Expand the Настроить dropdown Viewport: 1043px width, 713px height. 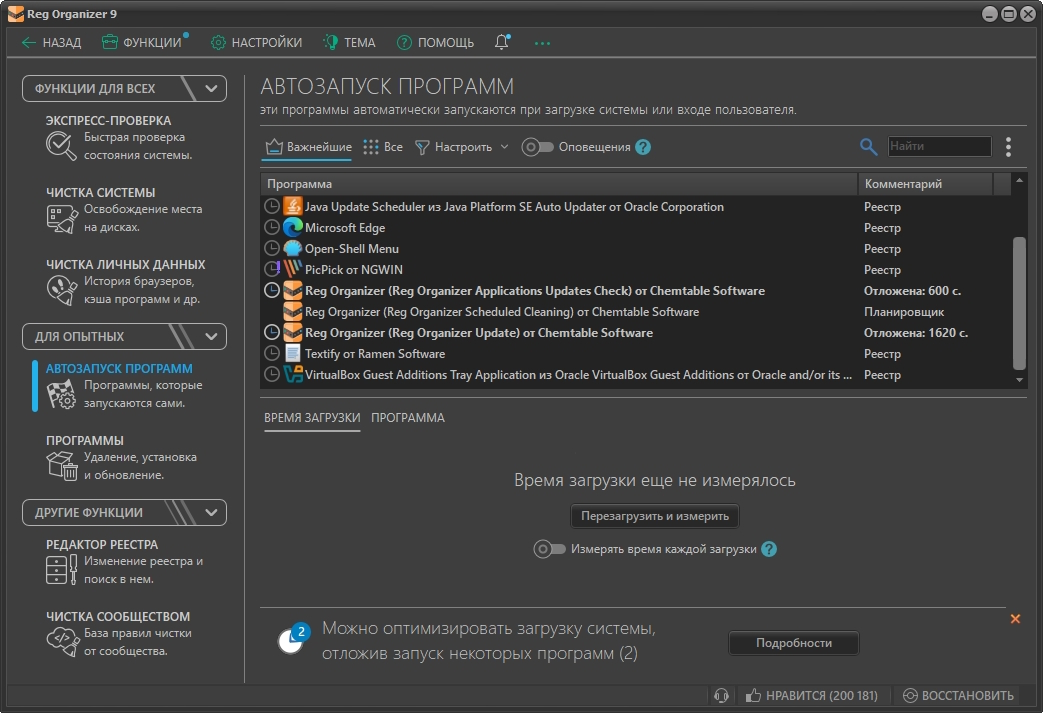(462, 147)
